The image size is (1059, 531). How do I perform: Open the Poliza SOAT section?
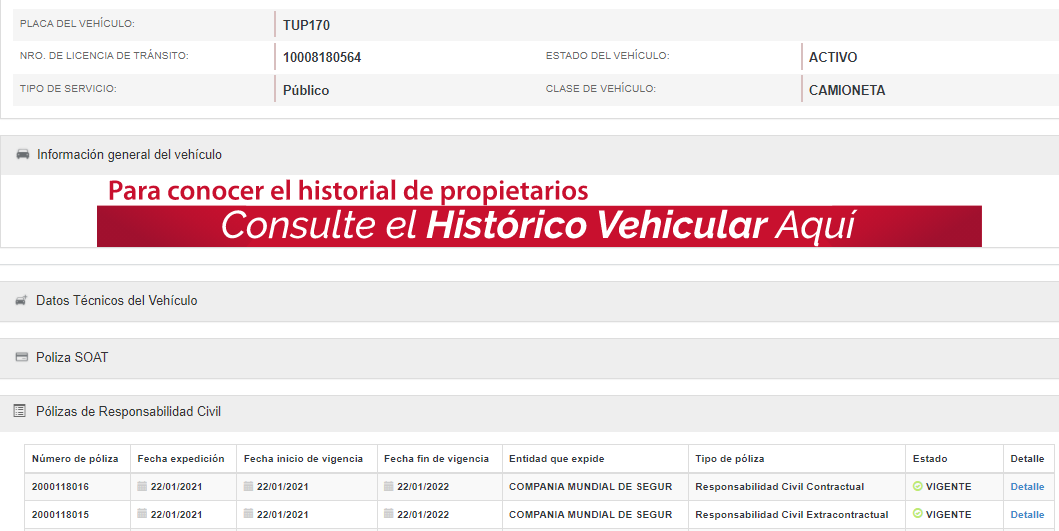click(72, 357)
